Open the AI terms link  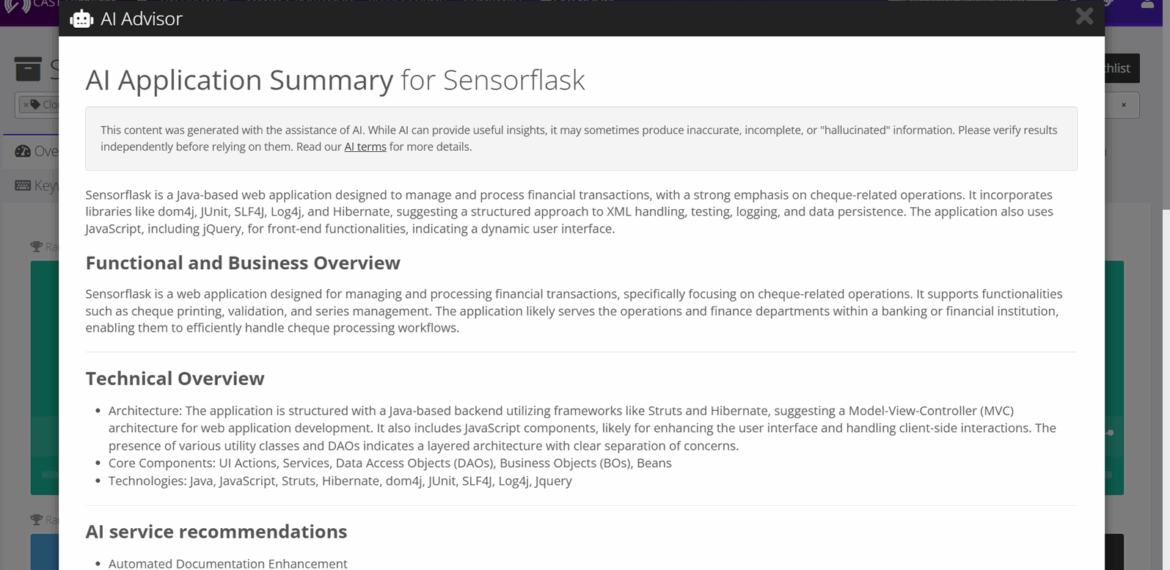tap(365, 147)
